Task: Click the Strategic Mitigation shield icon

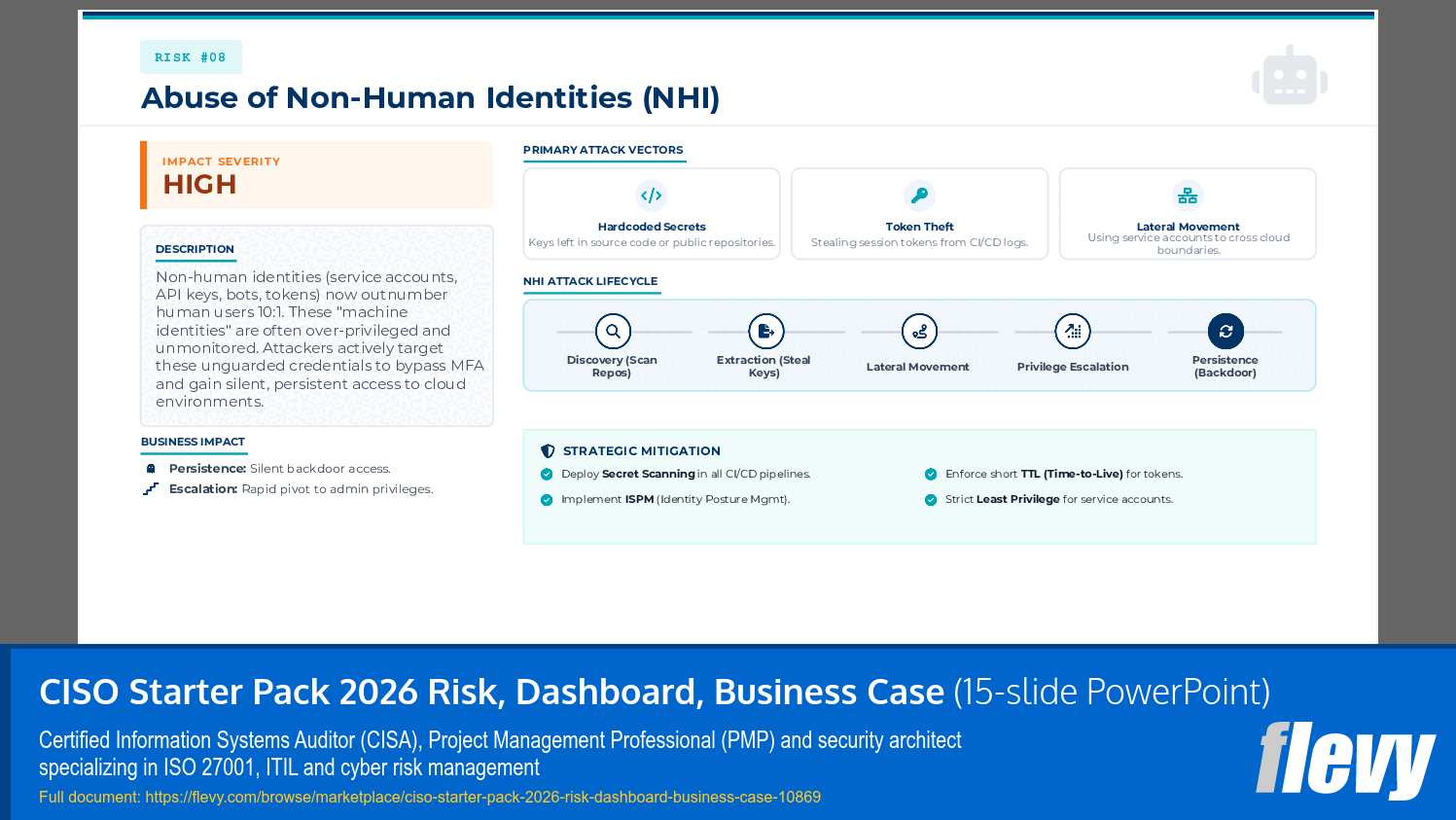Action: tap(547, 450)
